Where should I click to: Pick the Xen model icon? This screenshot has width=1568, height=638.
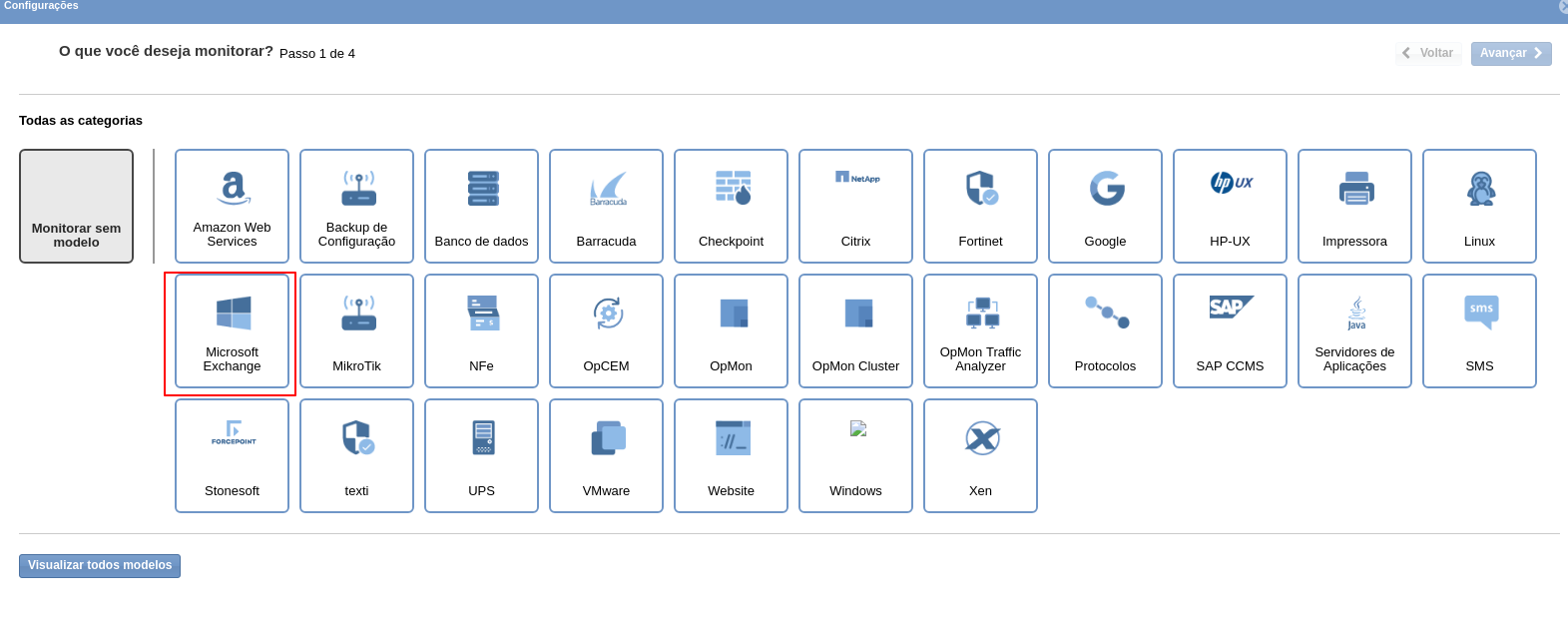(x=981, y=438)
